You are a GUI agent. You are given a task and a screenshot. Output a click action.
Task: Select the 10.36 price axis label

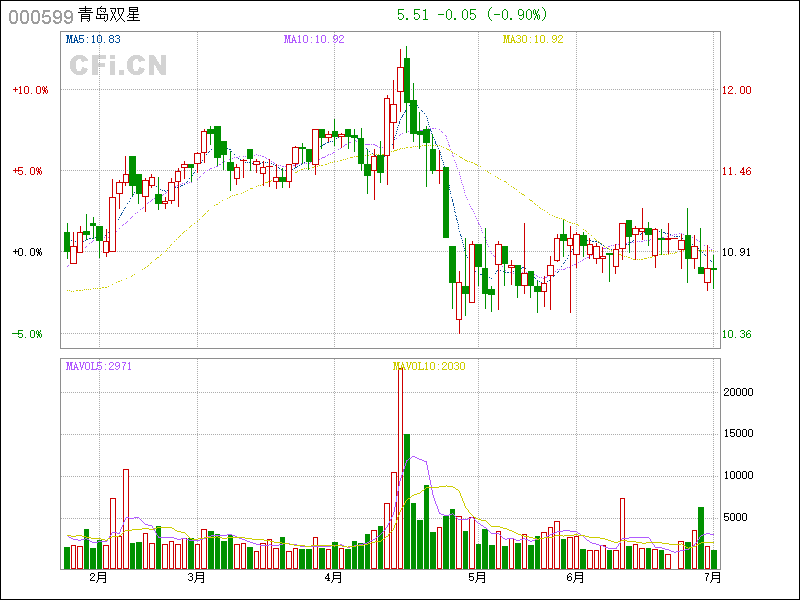coord(737,334)
